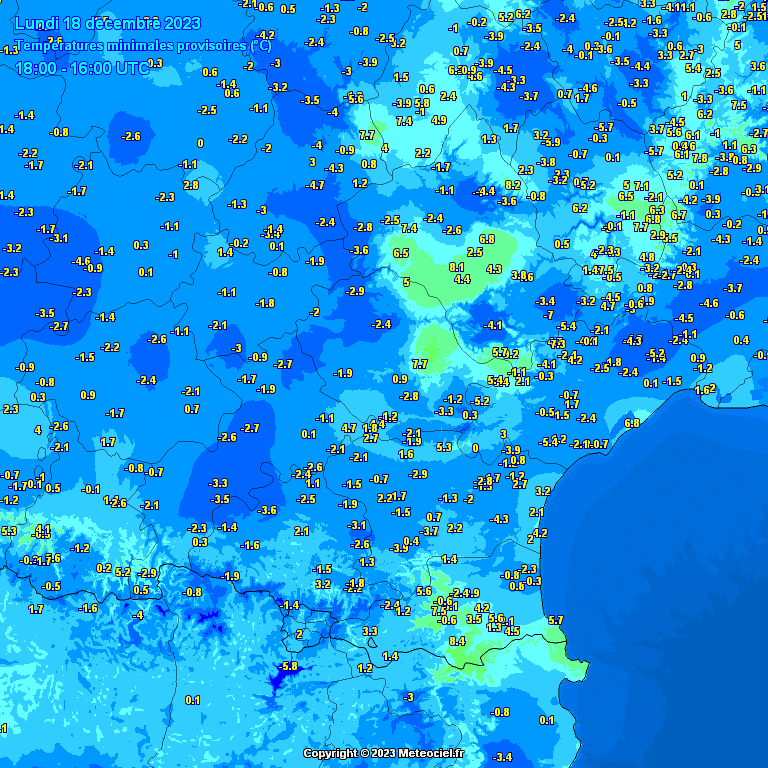Image resolution: width=768 pixels, height=768 pixels.
Task: Click the -4.7 temperature label
Action: pyautogui.click(x=315, y=185)
